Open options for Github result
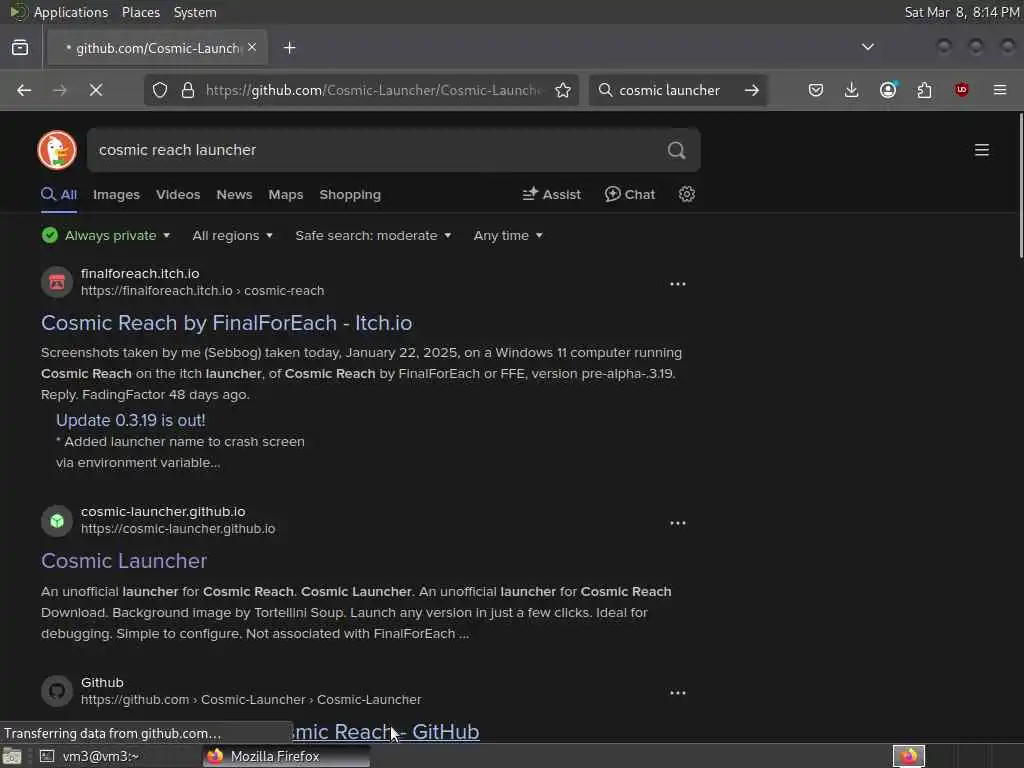Screen dimensions: 1024x768 pos(678,693)
